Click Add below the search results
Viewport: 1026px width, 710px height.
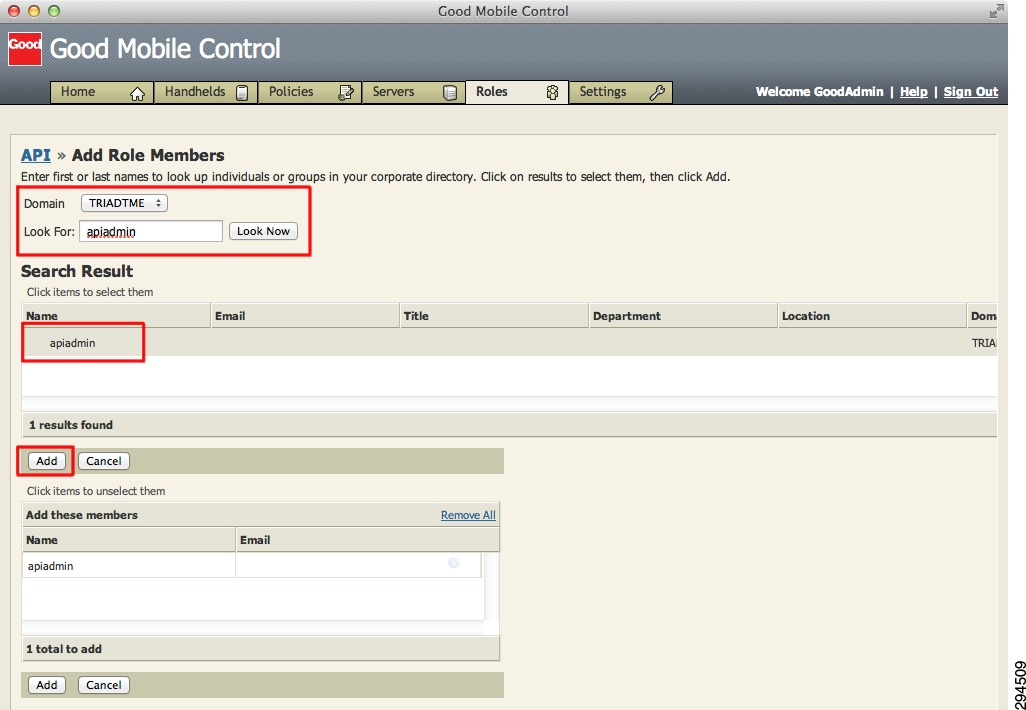point(46,461)
